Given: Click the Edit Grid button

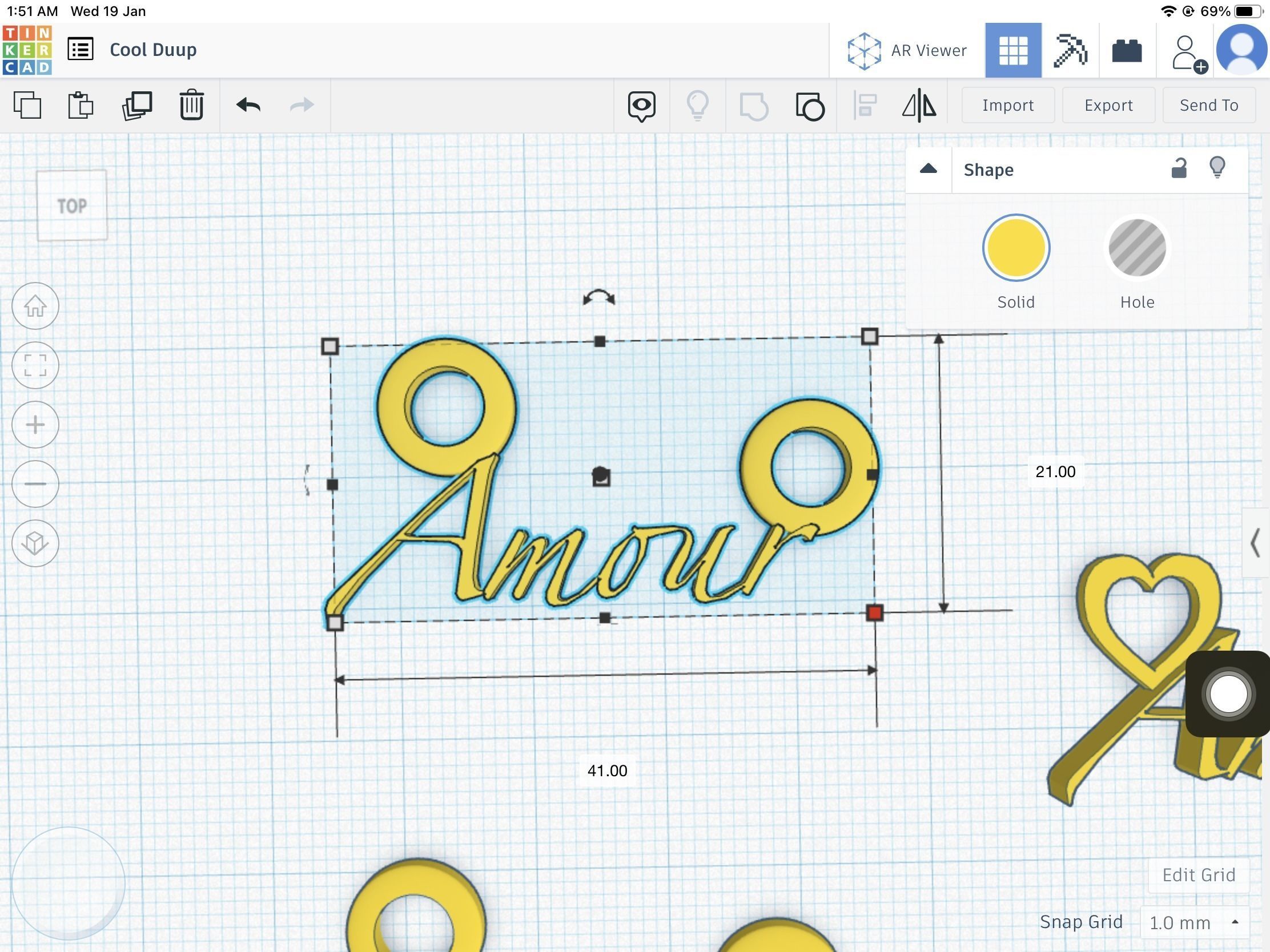Looking at the screenshot, I should pos(1198,875).
